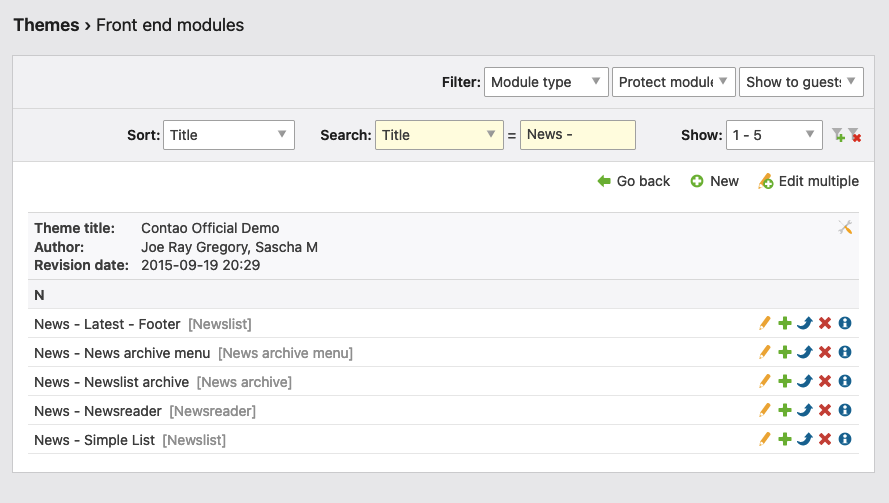Click author Joe Ray Gregory, Sascha M
Viewport: 889px width, 503px height.
230,247
